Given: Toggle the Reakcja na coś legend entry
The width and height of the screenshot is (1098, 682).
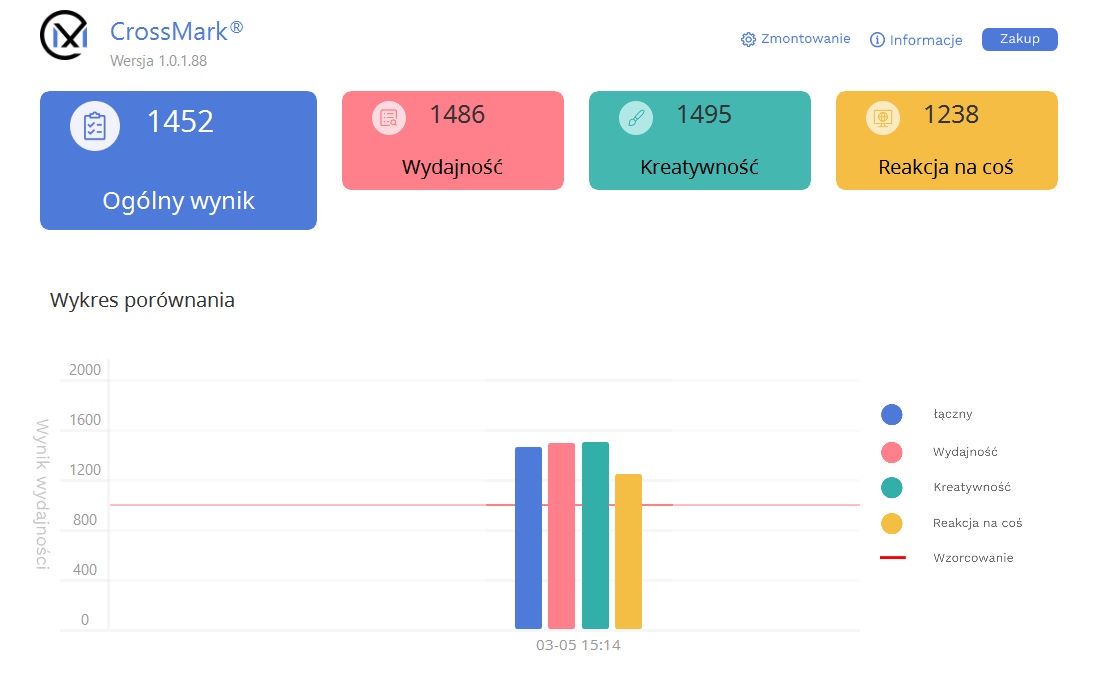Looking at the screenshot, I should point(952,523).
